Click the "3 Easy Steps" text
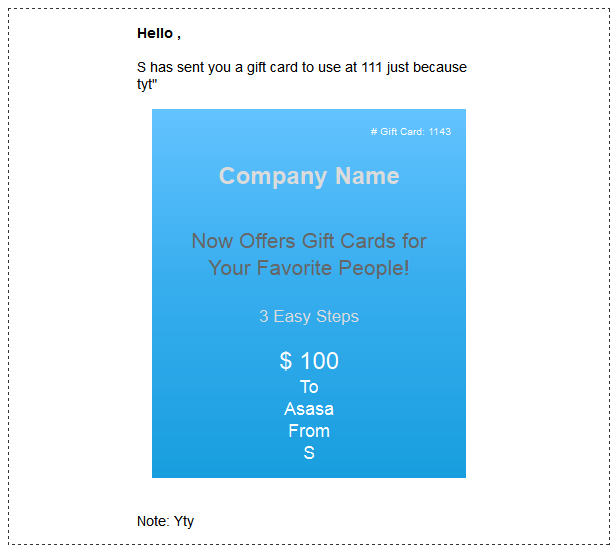 [x=309, y=316]
